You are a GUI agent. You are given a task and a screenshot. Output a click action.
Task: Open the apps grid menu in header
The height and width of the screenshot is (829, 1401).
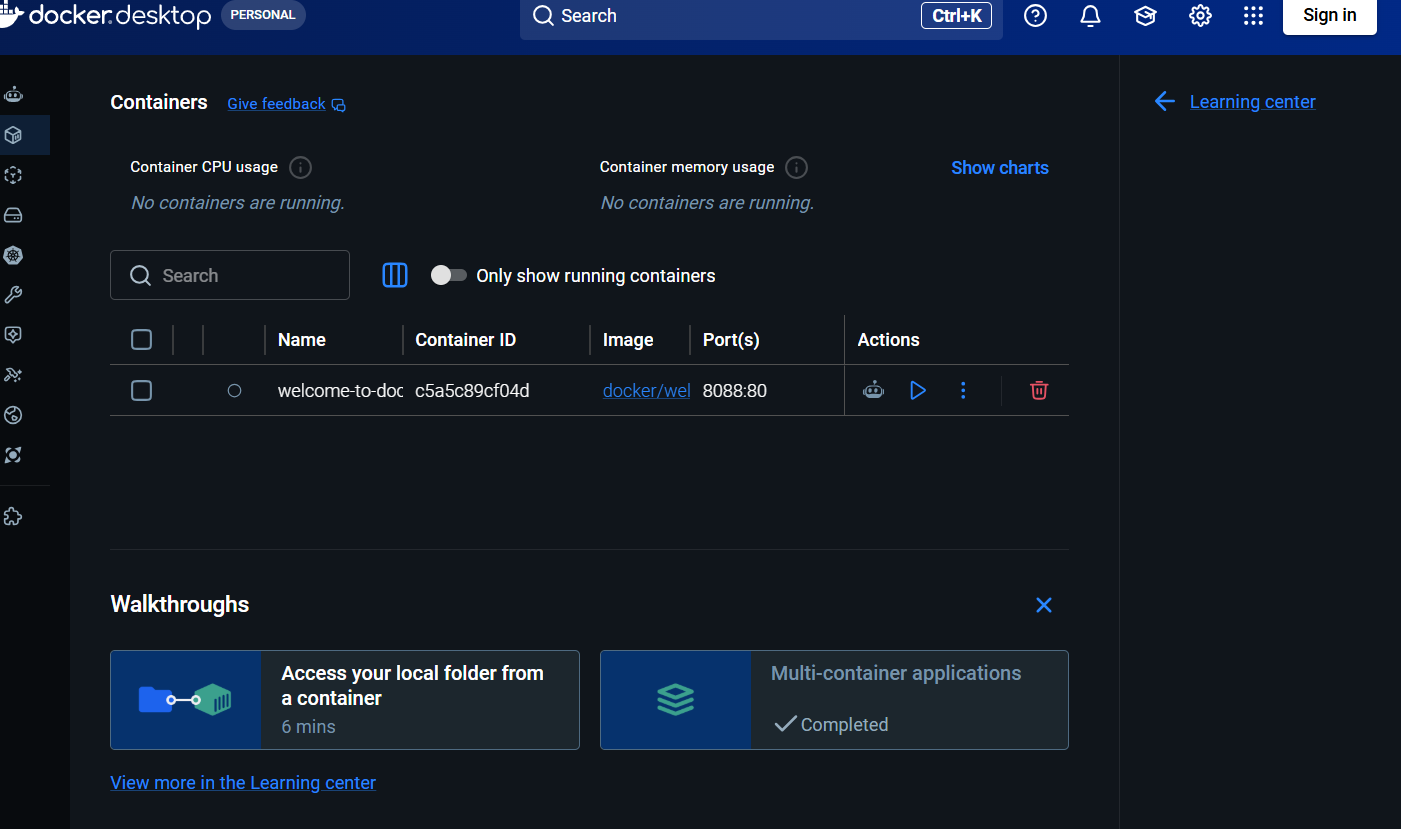pos(1253,16)
